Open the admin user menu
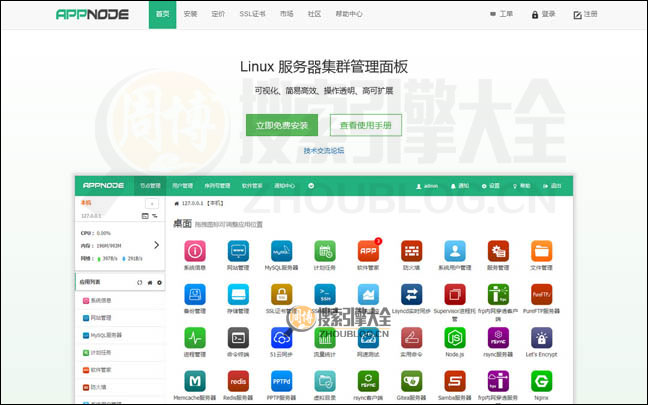Screen dimensions: 648x405 point(428,186)
